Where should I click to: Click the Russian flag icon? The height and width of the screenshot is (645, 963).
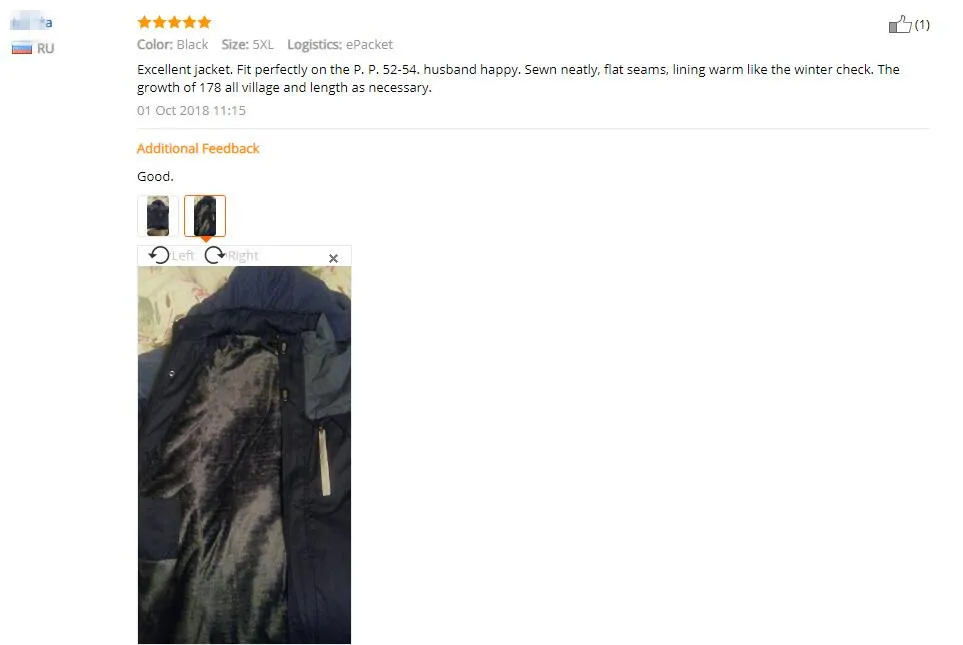[21, 48]
